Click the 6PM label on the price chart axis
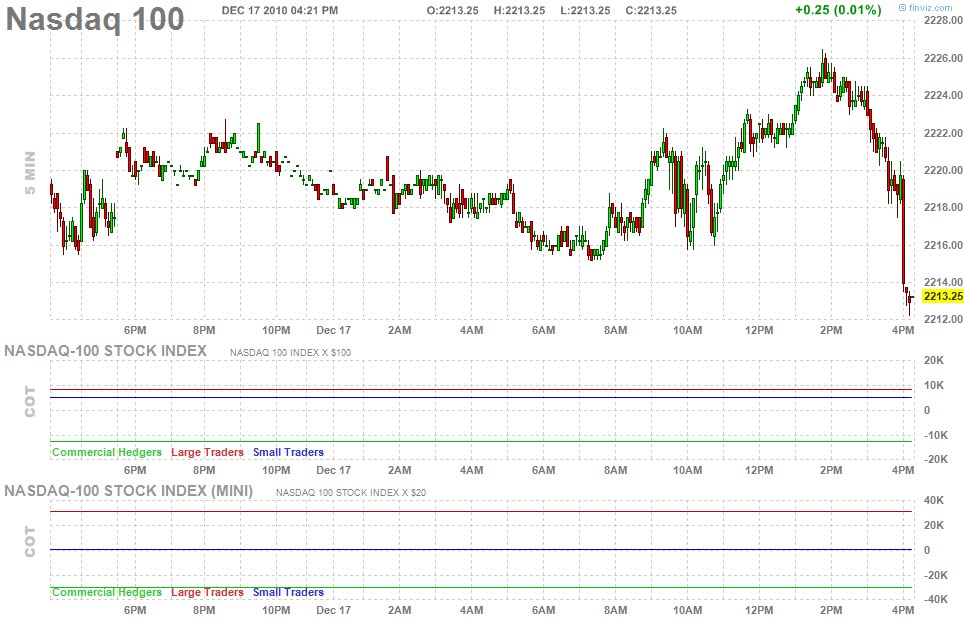 pyautogui.click(x=135, y=330)
